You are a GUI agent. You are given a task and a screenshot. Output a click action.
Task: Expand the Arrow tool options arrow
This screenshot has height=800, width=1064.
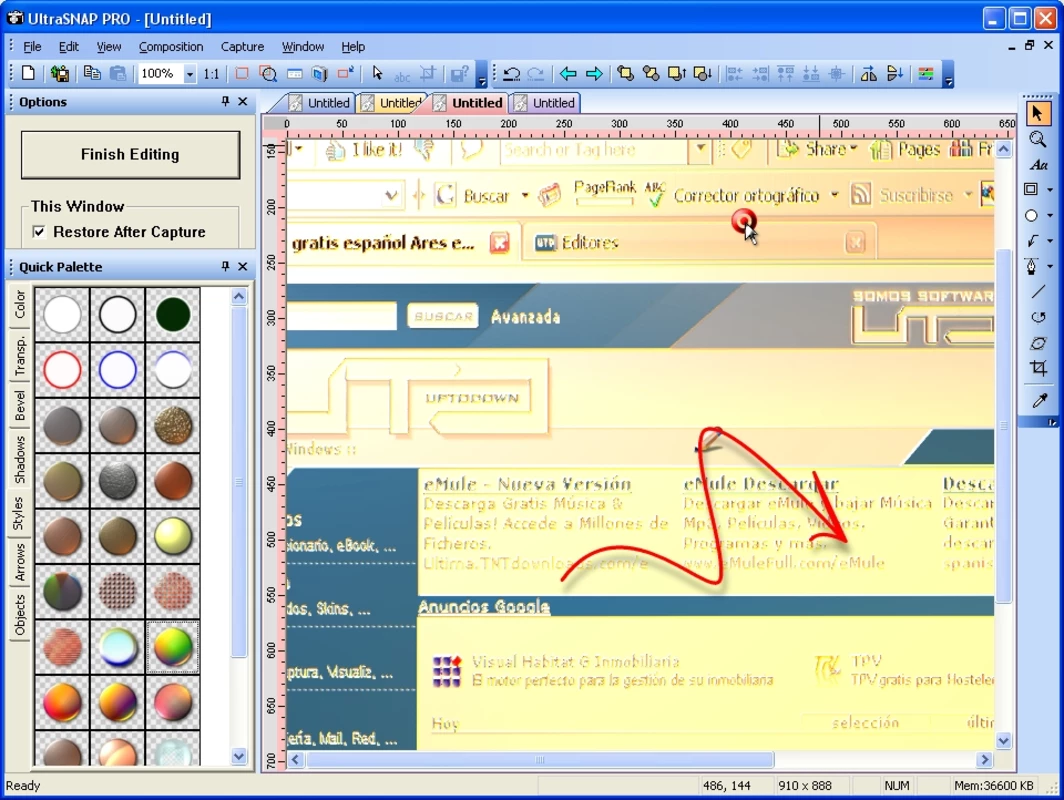(1050, 241)
